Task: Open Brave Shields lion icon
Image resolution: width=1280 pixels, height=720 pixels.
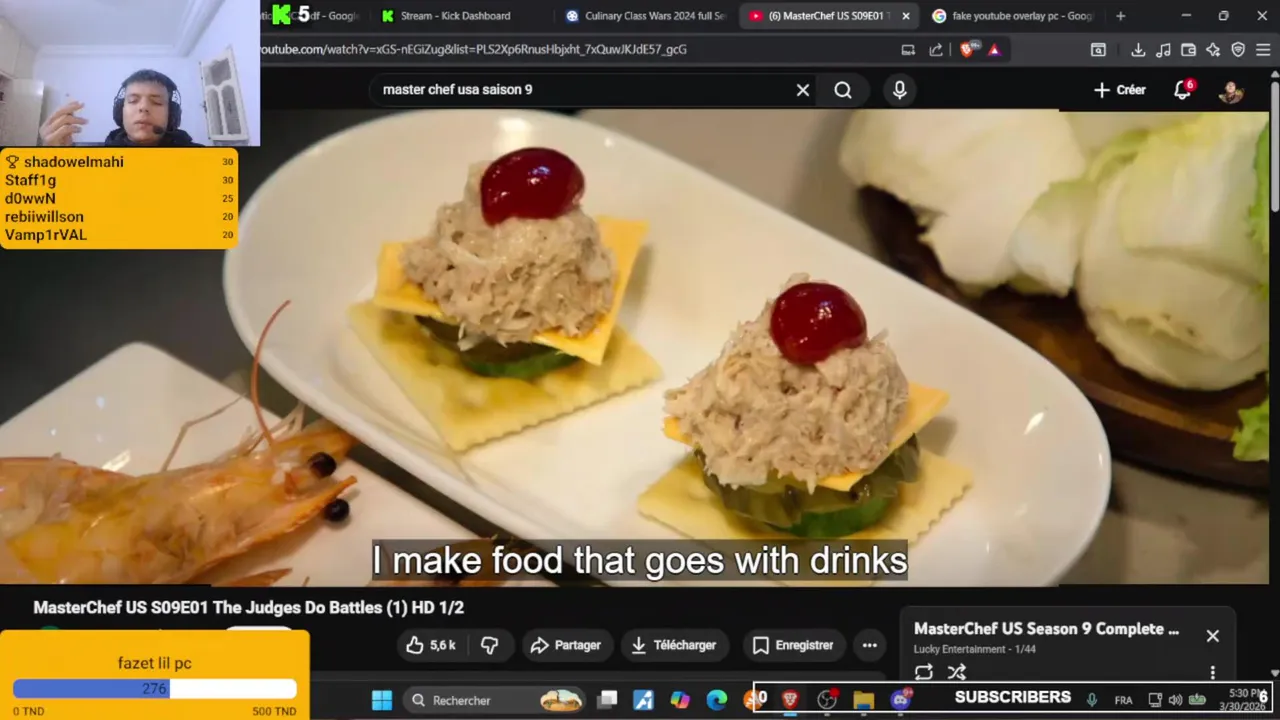Action: (x=967, y=50)
